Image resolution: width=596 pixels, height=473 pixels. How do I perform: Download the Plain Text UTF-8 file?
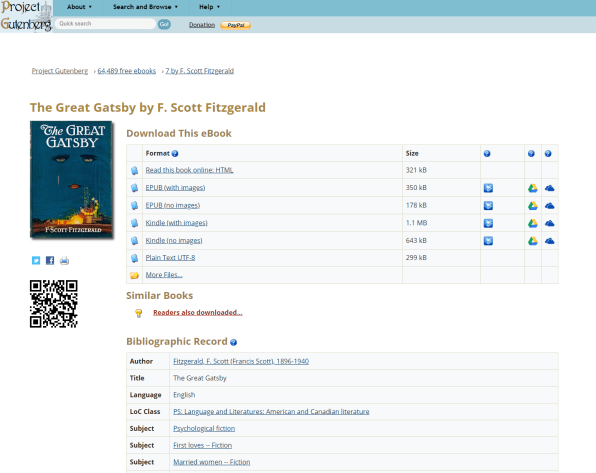(x=170, y=257)
